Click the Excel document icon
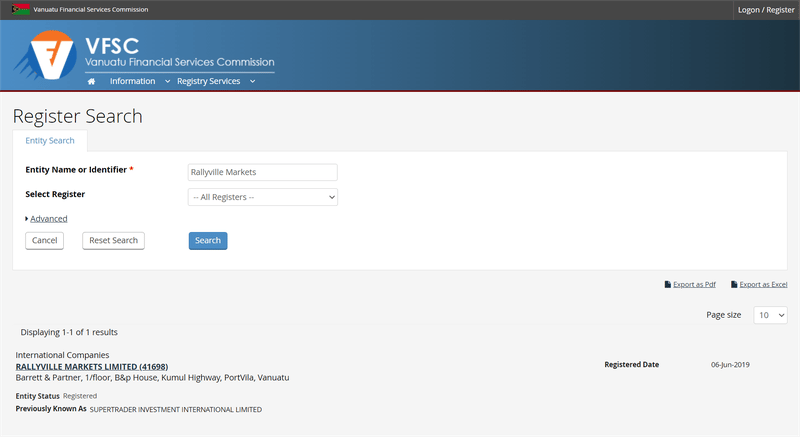 [x=734, y=285]
